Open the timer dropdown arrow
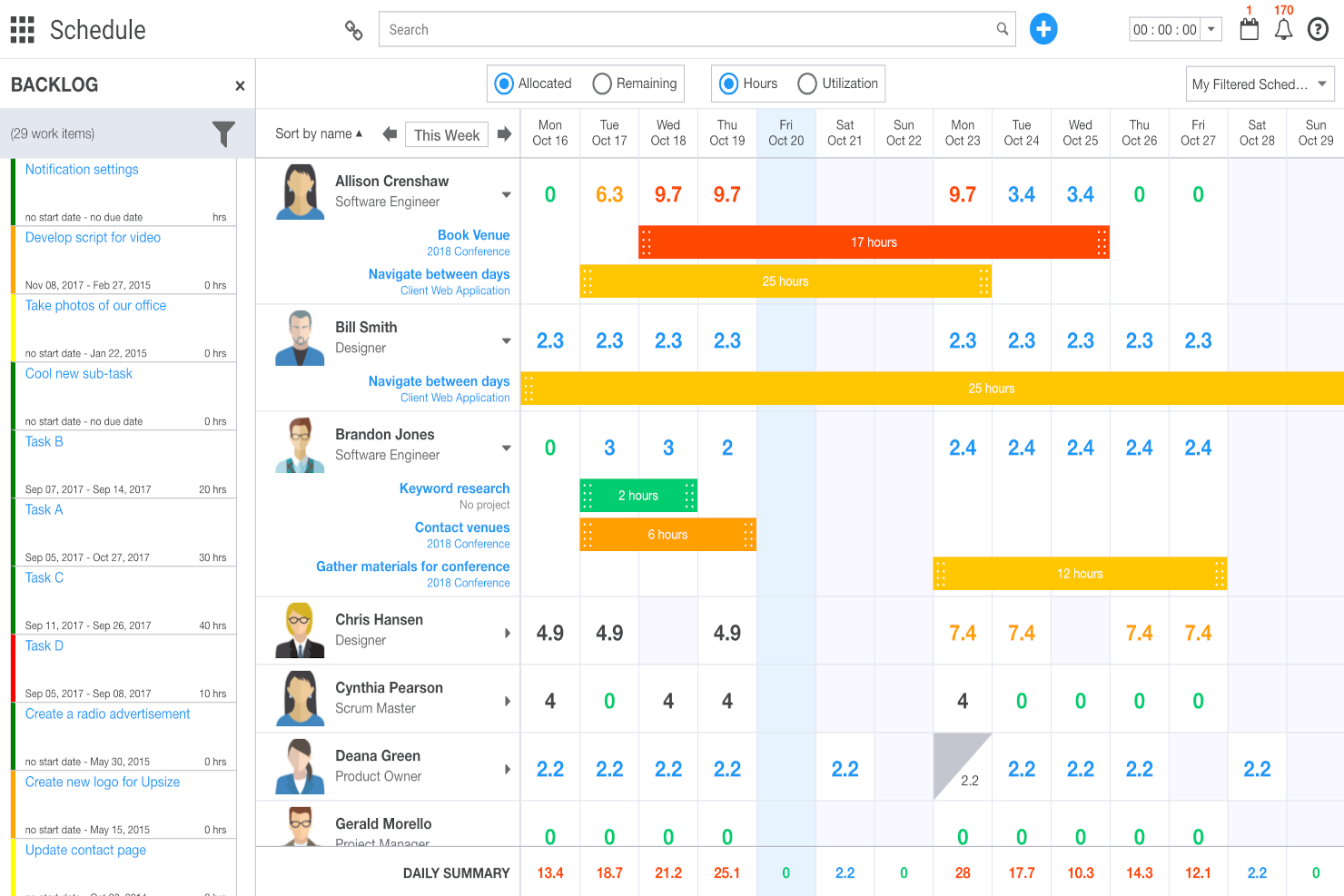1344x896 pixels. [1211, 29]
